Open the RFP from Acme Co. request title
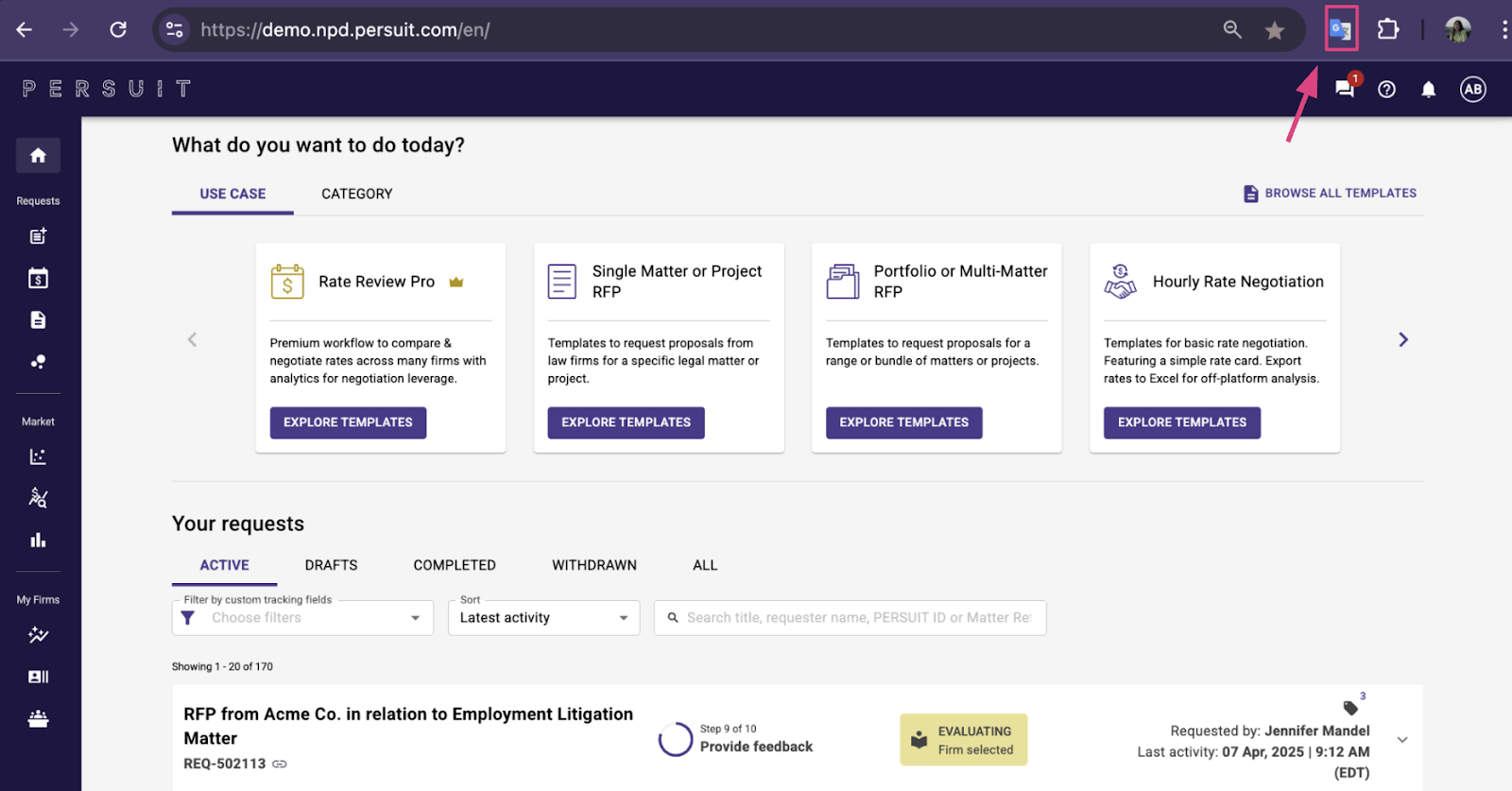The width and height of the screenshot is (1512, 791). coord(408,726)
